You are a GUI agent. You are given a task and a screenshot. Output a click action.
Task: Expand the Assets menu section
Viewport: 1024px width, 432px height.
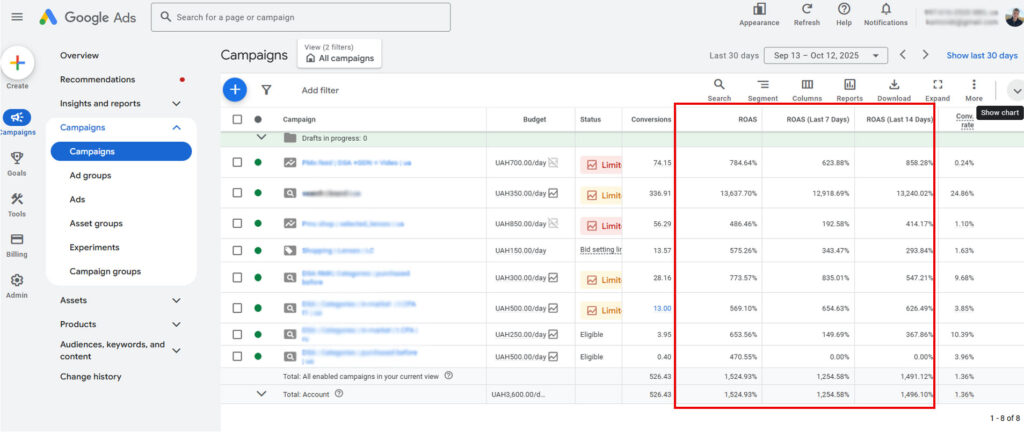pos(176,300)
